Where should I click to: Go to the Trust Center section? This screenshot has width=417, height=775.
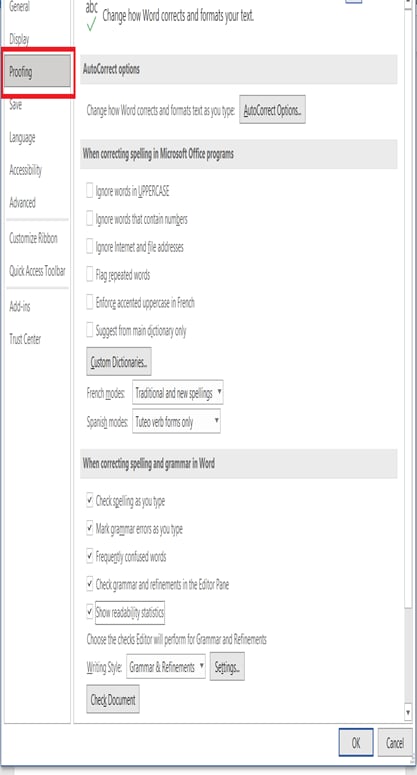[25, 339]
